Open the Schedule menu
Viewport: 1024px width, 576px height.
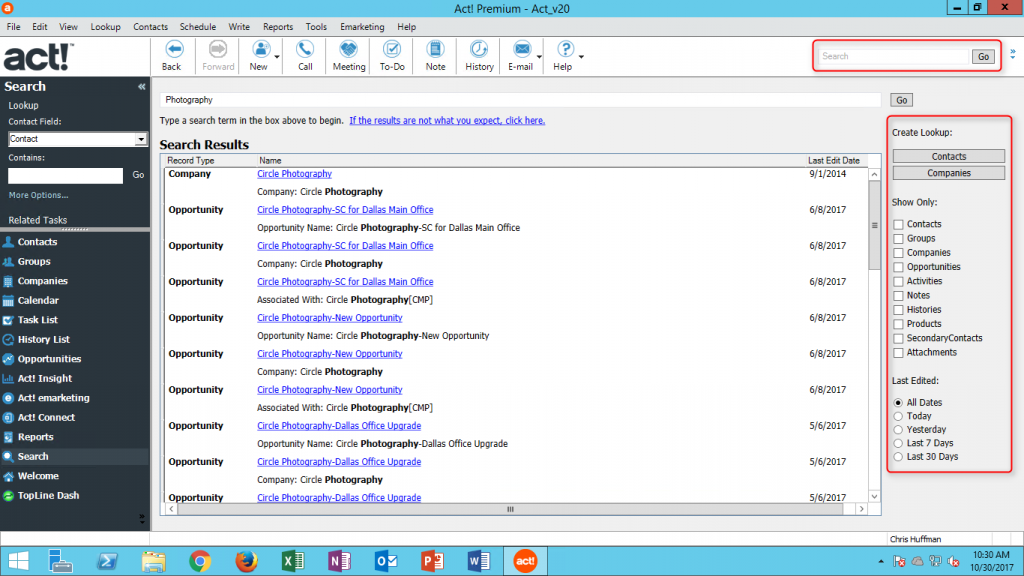(x=197, y=27)
